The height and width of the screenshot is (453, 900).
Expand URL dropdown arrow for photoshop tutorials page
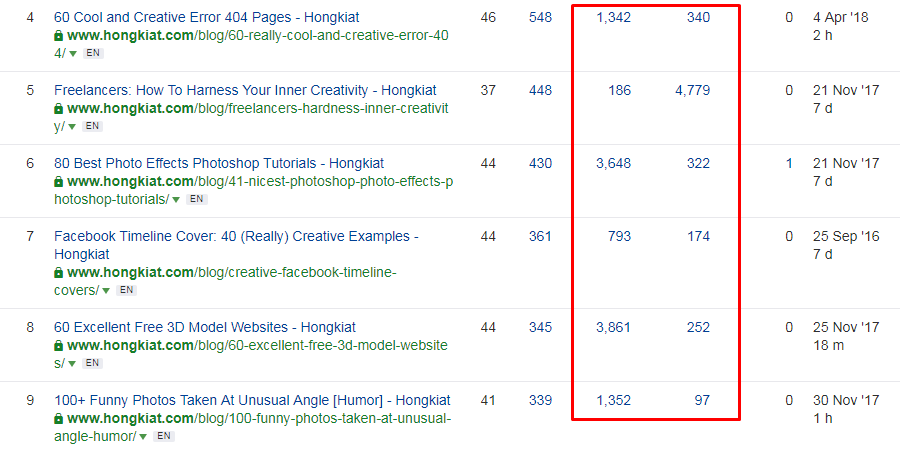click(x=176, y=200)
